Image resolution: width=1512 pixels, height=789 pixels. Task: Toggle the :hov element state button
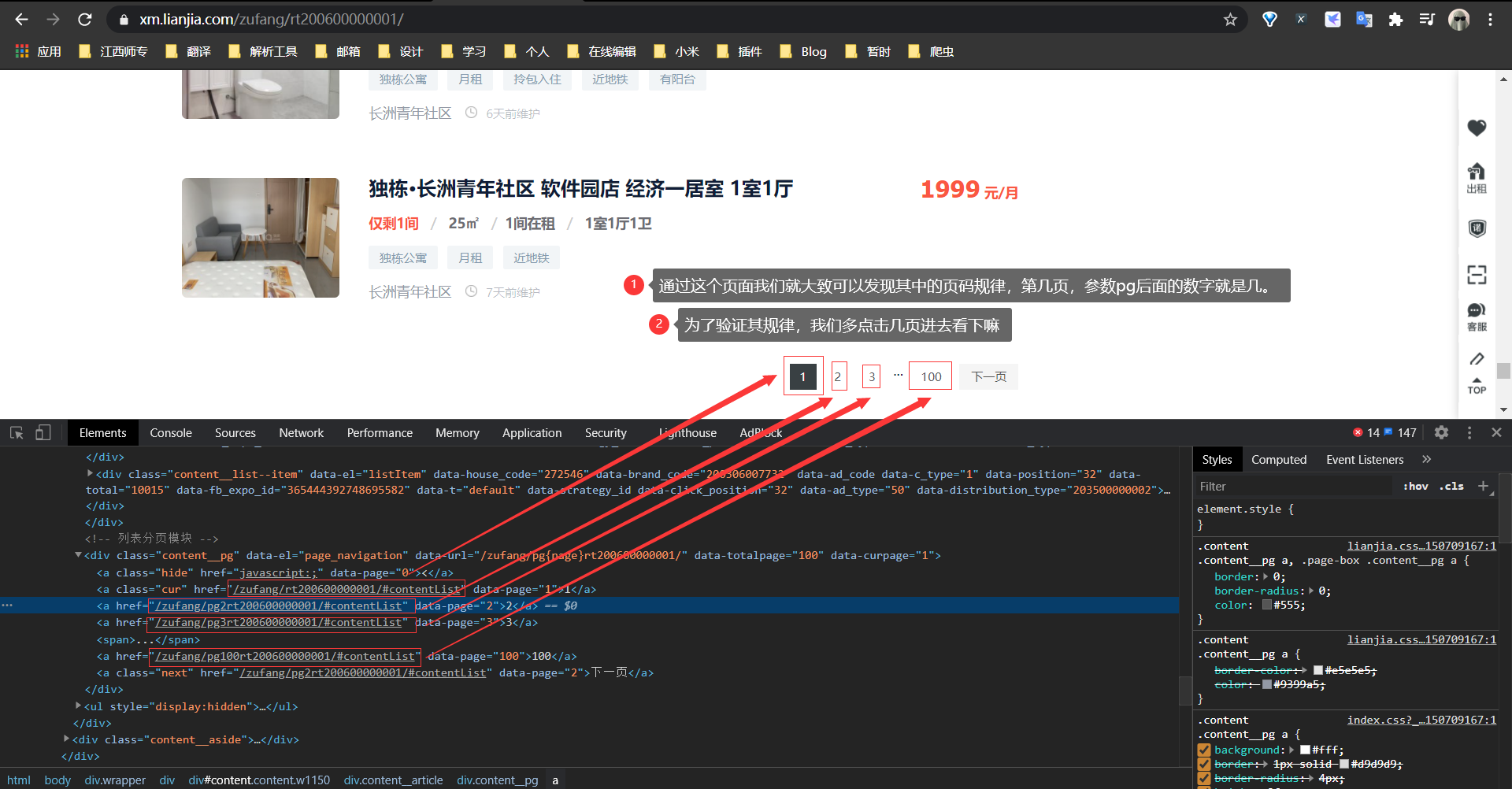click(1415, 486)
